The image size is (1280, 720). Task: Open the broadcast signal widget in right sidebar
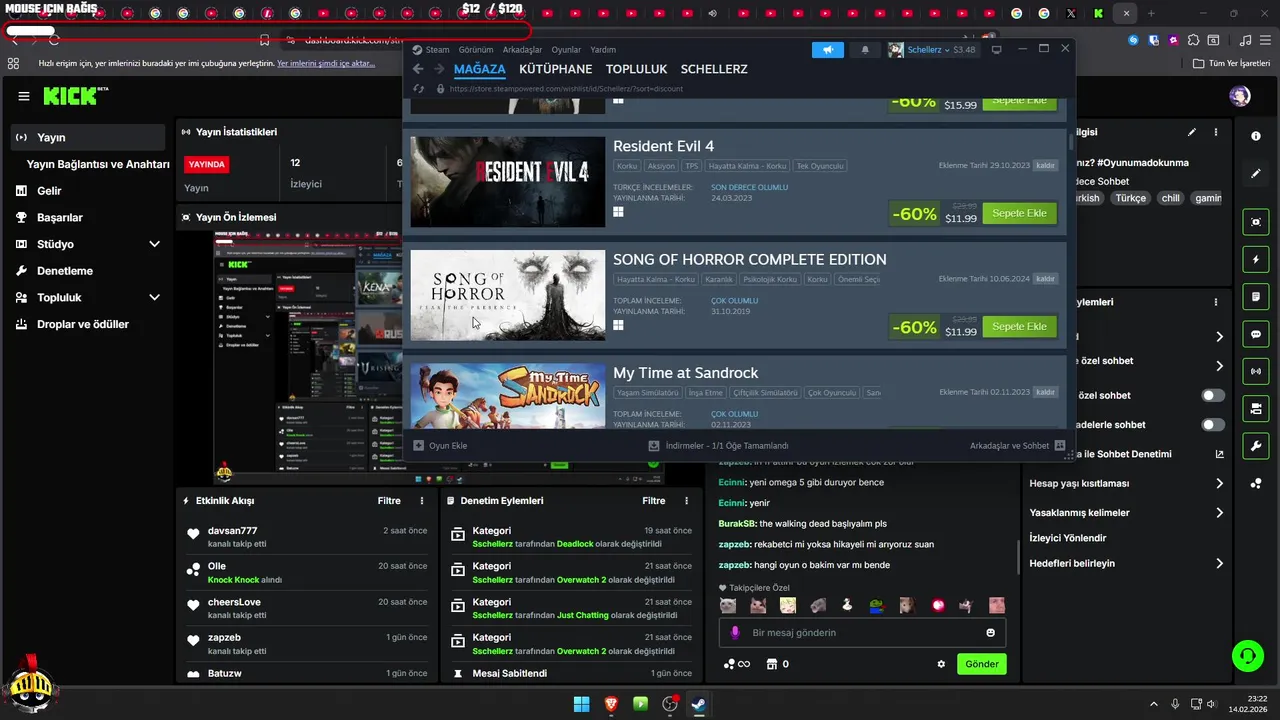coord(1256,371)
